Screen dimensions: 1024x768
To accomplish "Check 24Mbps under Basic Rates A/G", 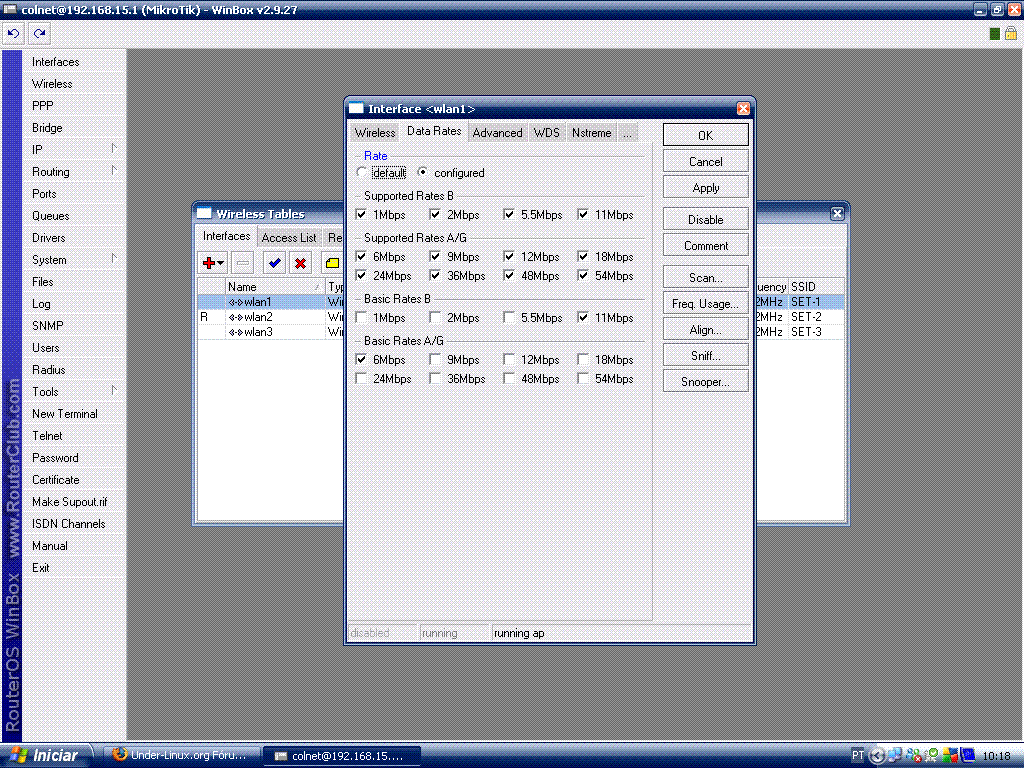I will coord(361,378).
